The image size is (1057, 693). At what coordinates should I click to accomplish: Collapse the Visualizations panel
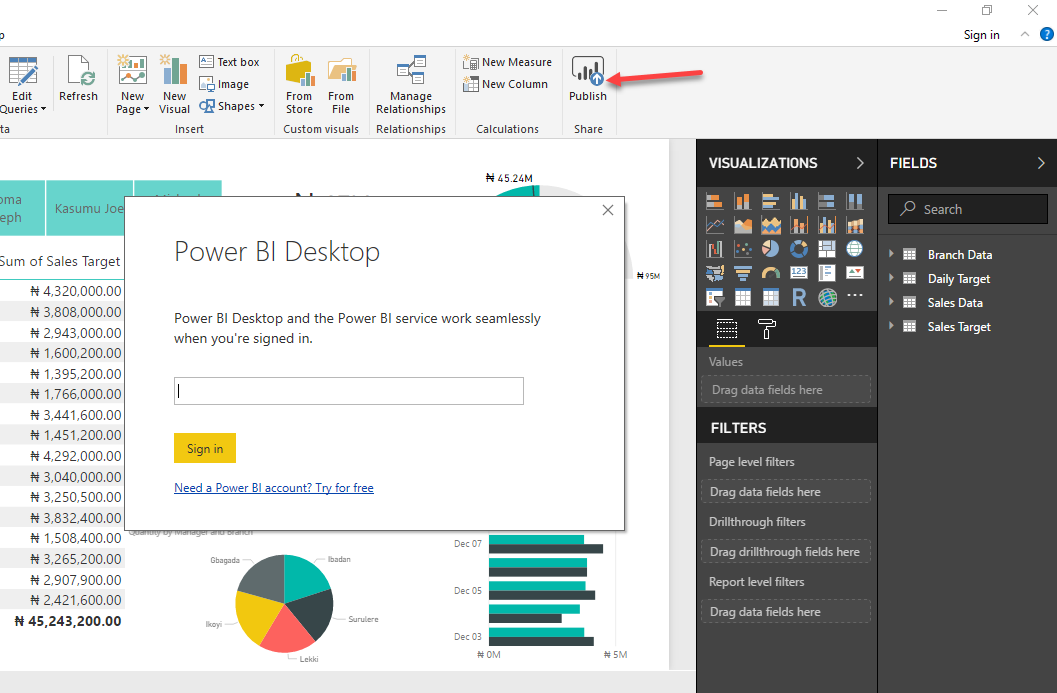point(858,162)
